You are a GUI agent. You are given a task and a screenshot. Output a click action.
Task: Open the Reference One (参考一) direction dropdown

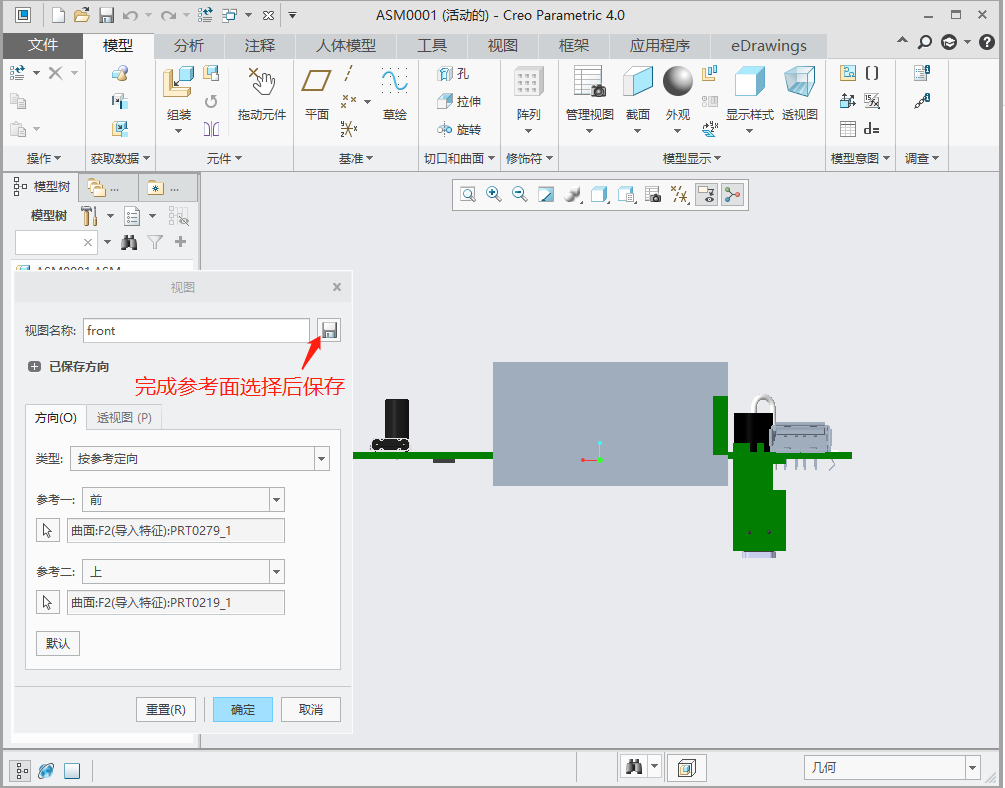point(276,499)
